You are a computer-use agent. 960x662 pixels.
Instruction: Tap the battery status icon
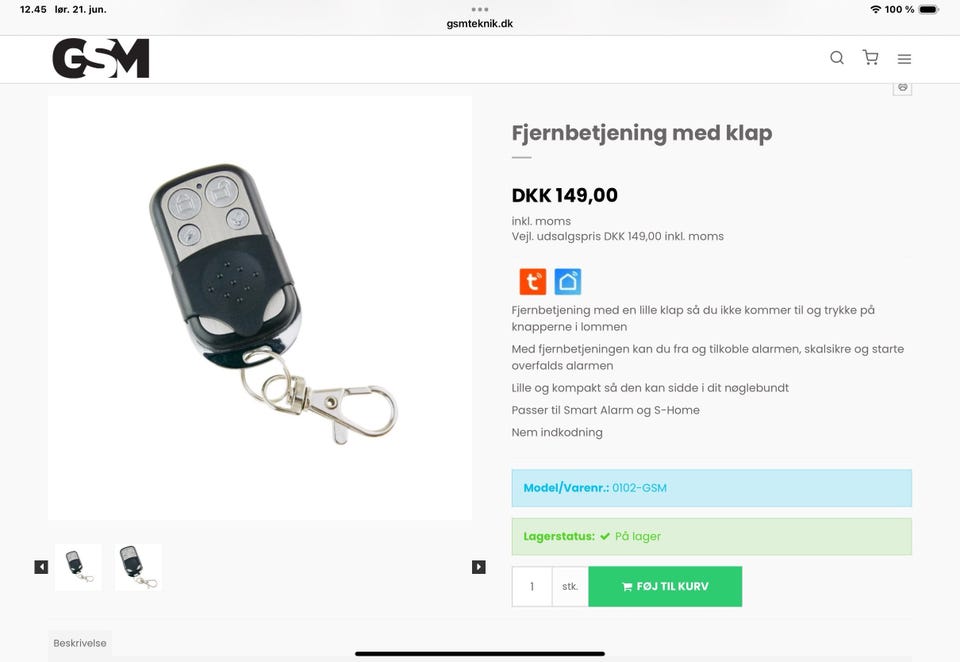pos(929,9)
